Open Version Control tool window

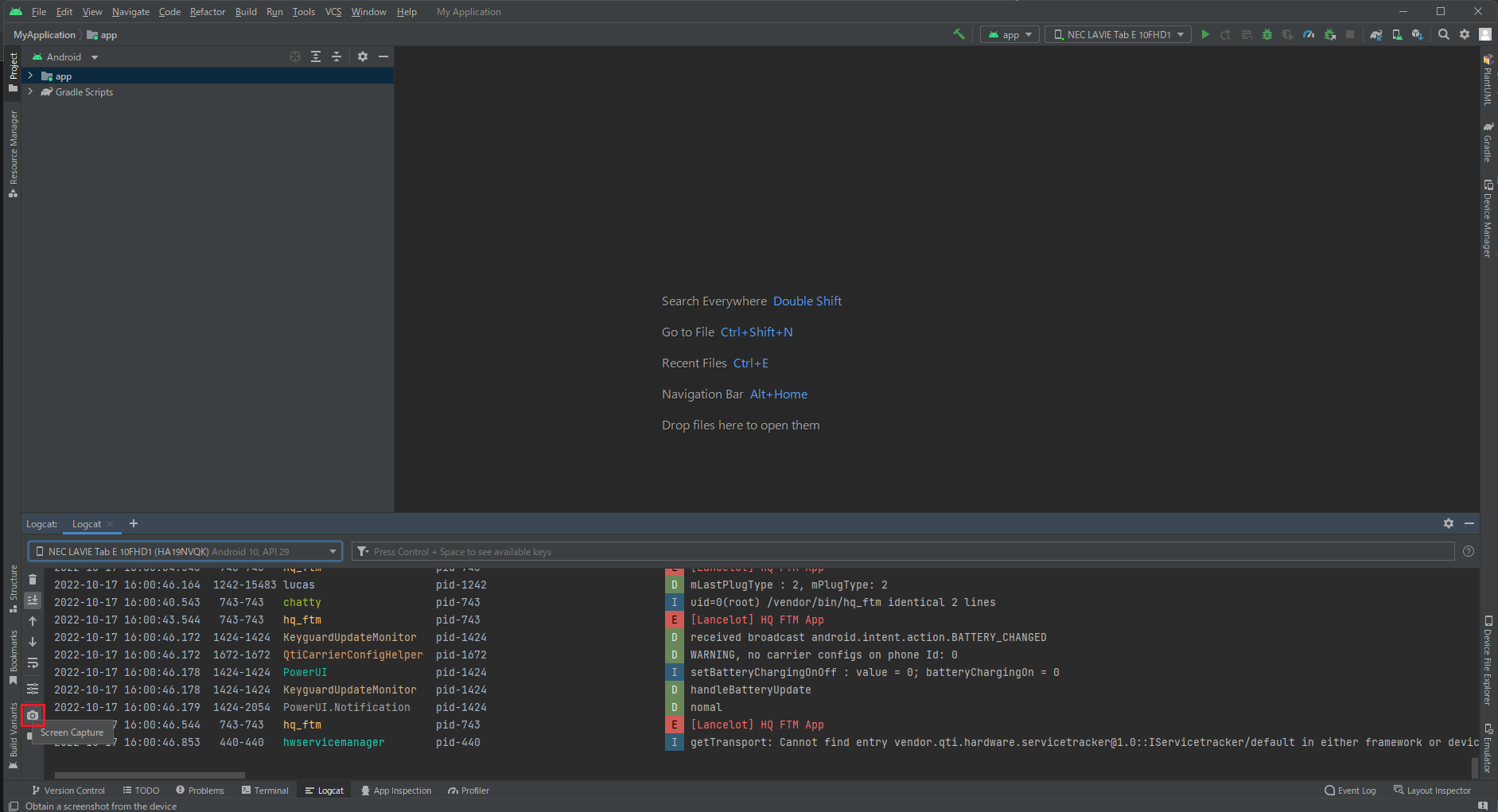tap(68, 790)
